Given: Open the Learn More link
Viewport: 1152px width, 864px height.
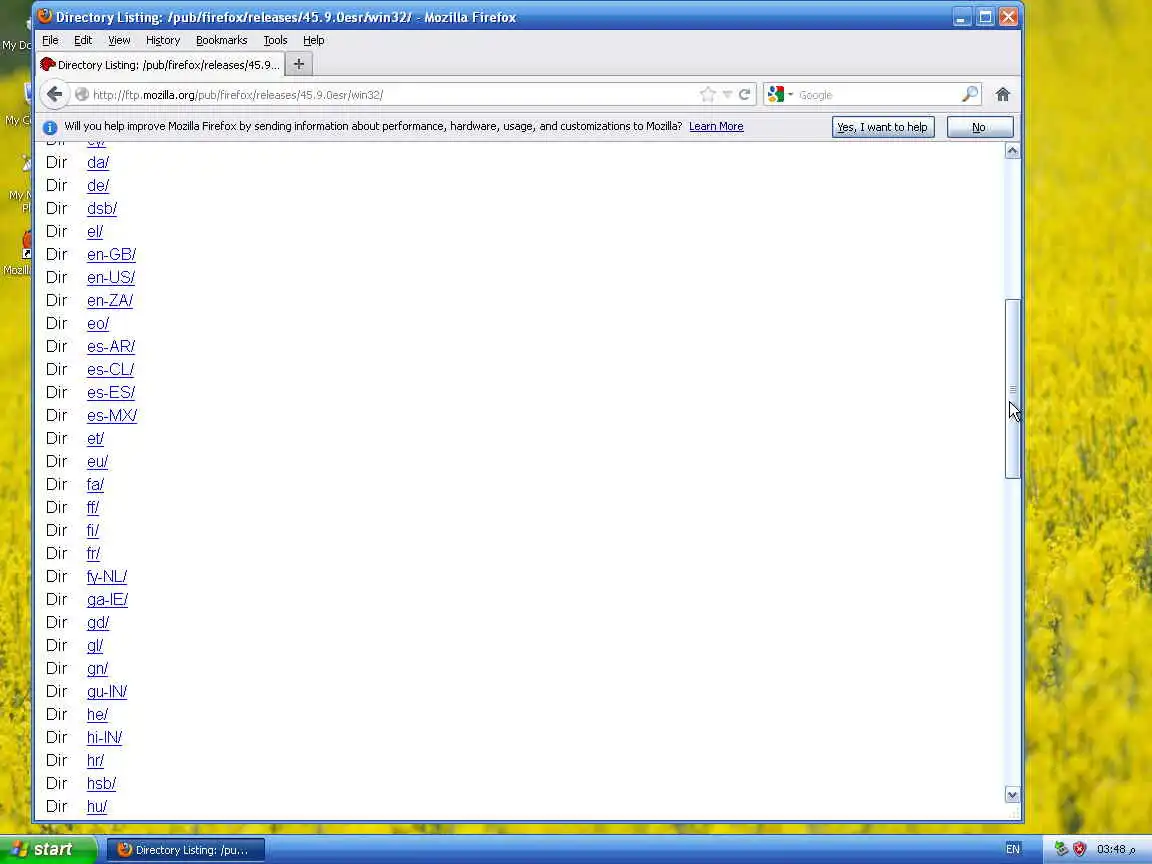Looking at the screenshot, I should coord(716,126).
